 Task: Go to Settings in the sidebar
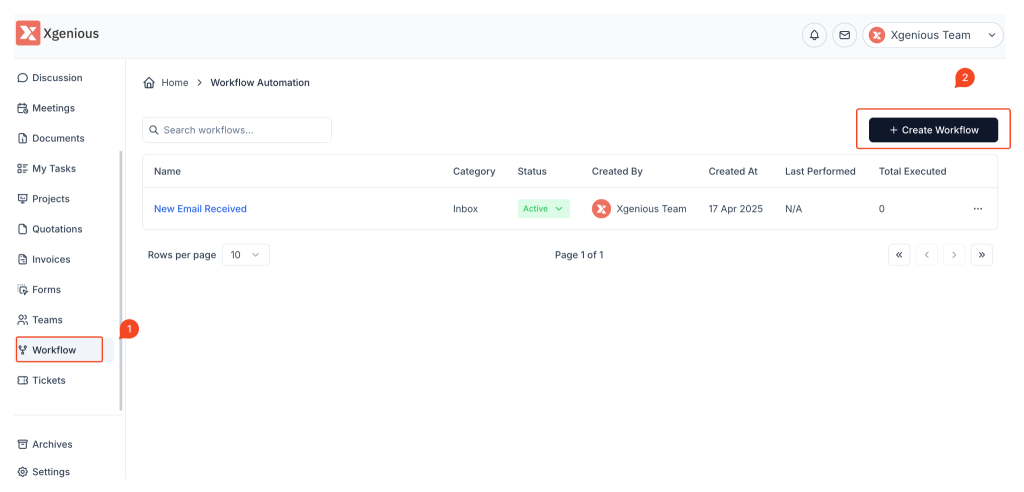coord(50,472)
